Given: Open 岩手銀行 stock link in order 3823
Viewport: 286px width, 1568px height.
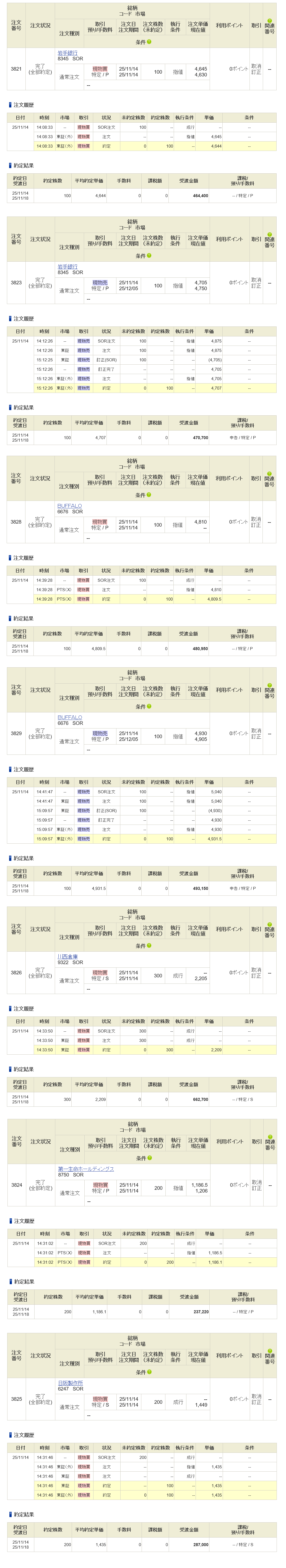Looking at the screenshot, I should tap(67, 267).
